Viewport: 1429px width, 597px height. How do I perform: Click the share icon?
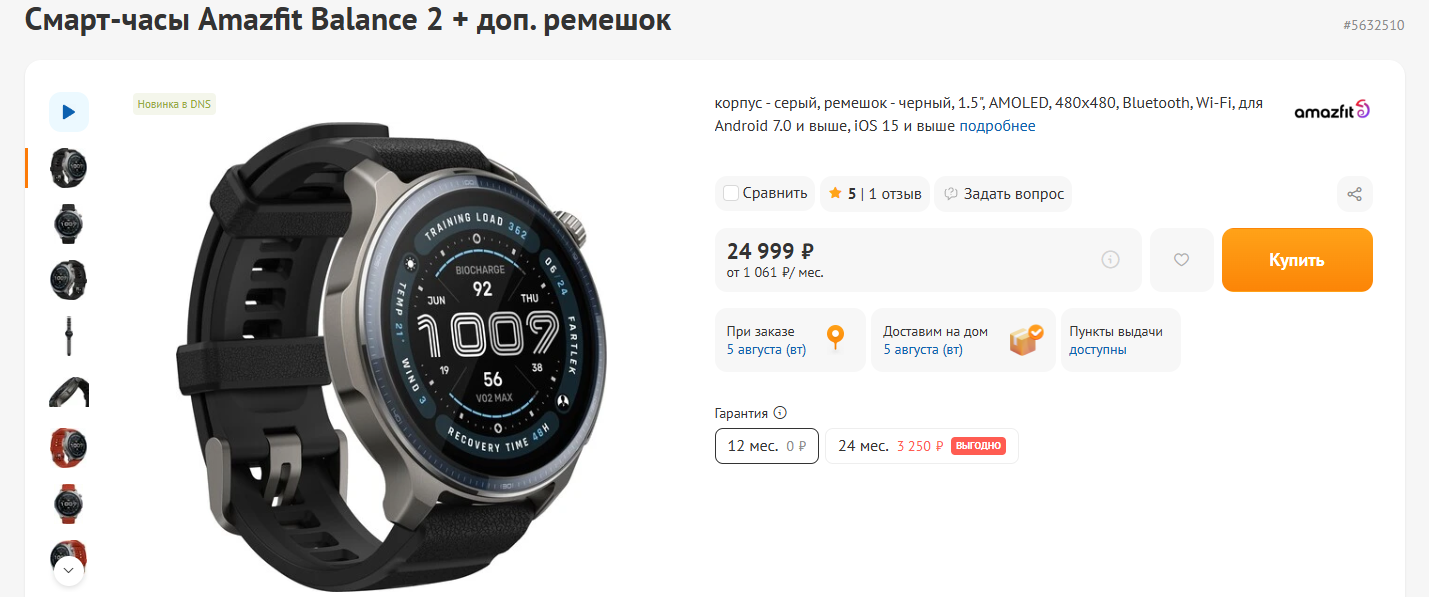1354,194
